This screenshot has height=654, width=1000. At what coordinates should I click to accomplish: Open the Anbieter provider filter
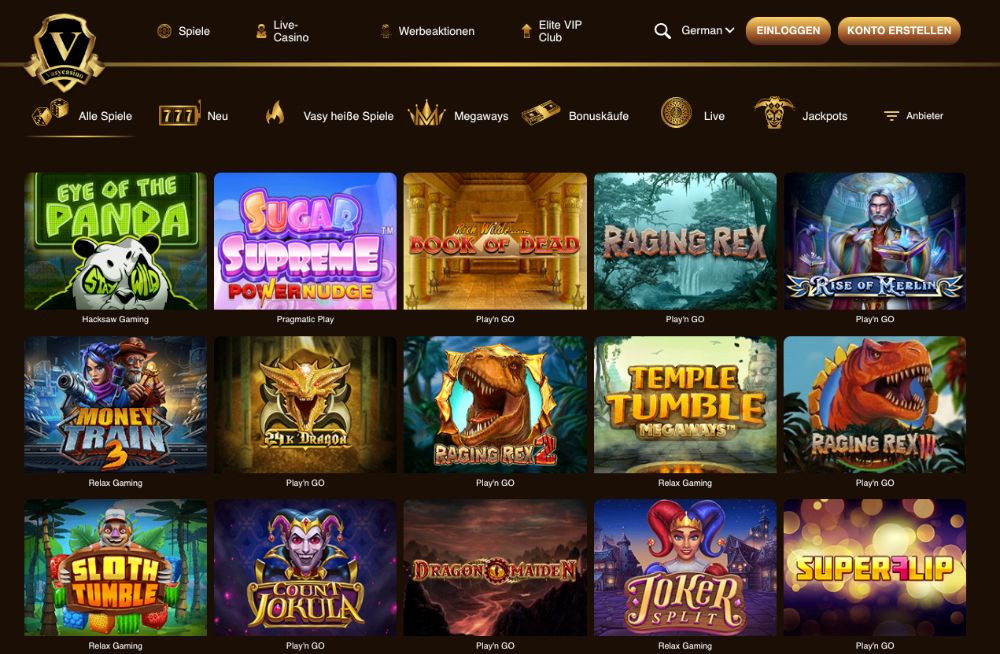coord(913,115)
